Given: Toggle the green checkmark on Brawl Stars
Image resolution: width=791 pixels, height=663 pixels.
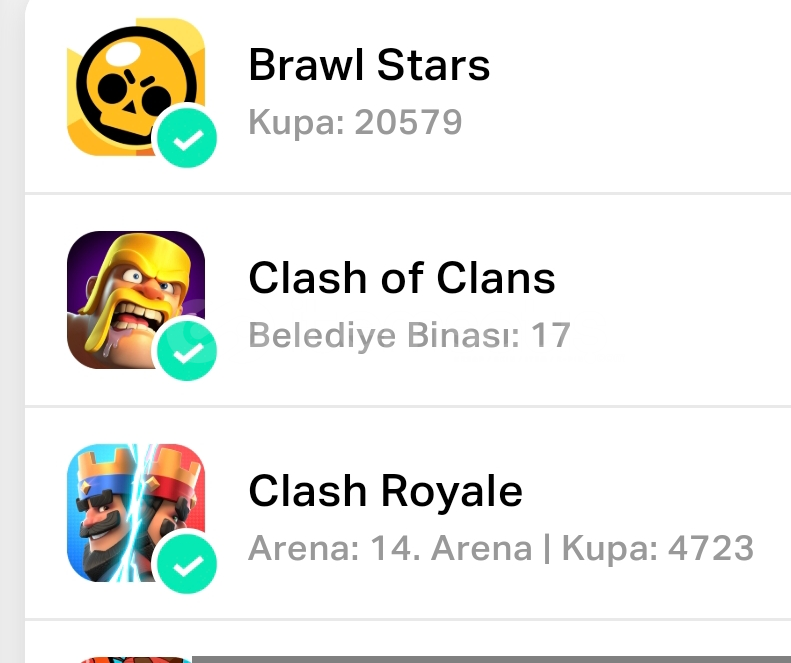Looking at the screenshot, I should pos(187,138).
